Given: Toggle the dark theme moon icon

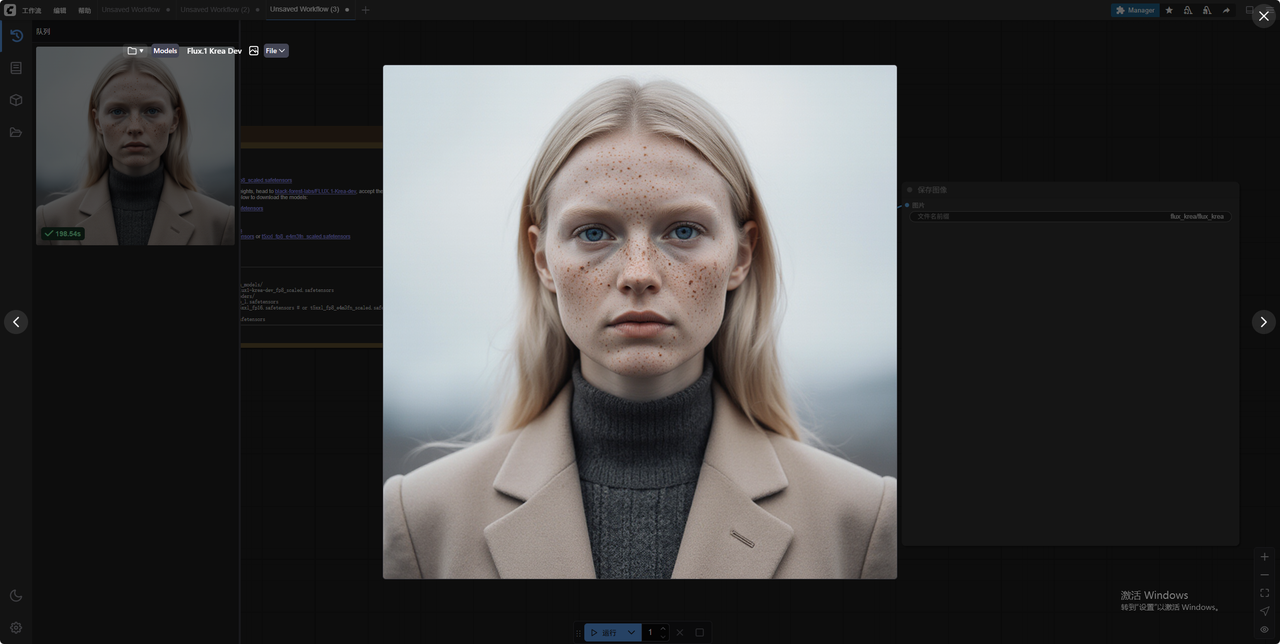Looking at the screenshot, I should click(x=16, y=596).
